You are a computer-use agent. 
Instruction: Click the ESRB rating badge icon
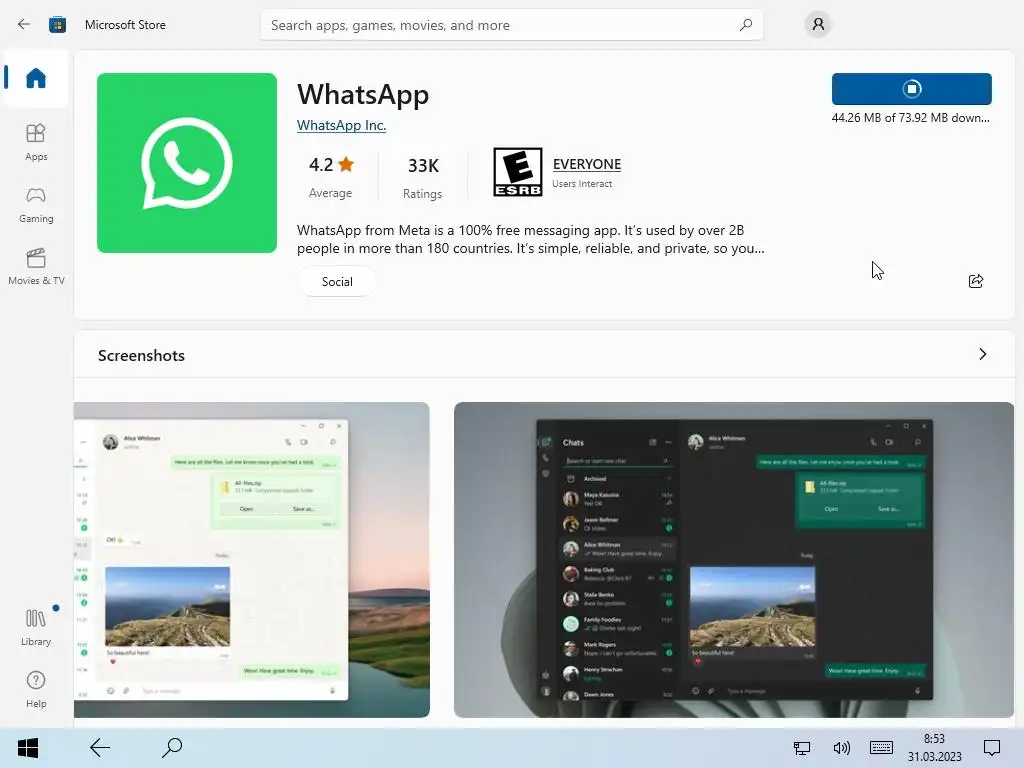[518, 172]
